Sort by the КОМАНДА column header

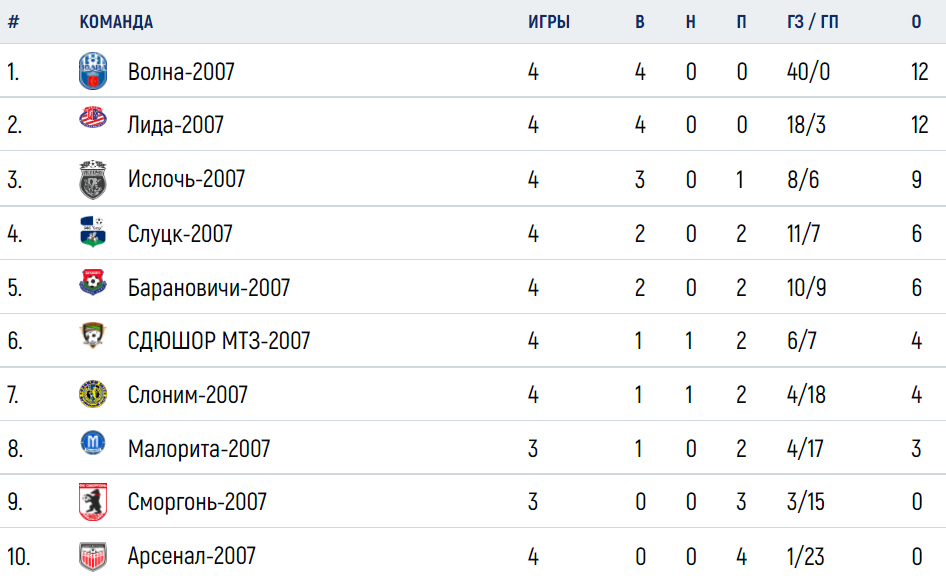coord(116,22)
